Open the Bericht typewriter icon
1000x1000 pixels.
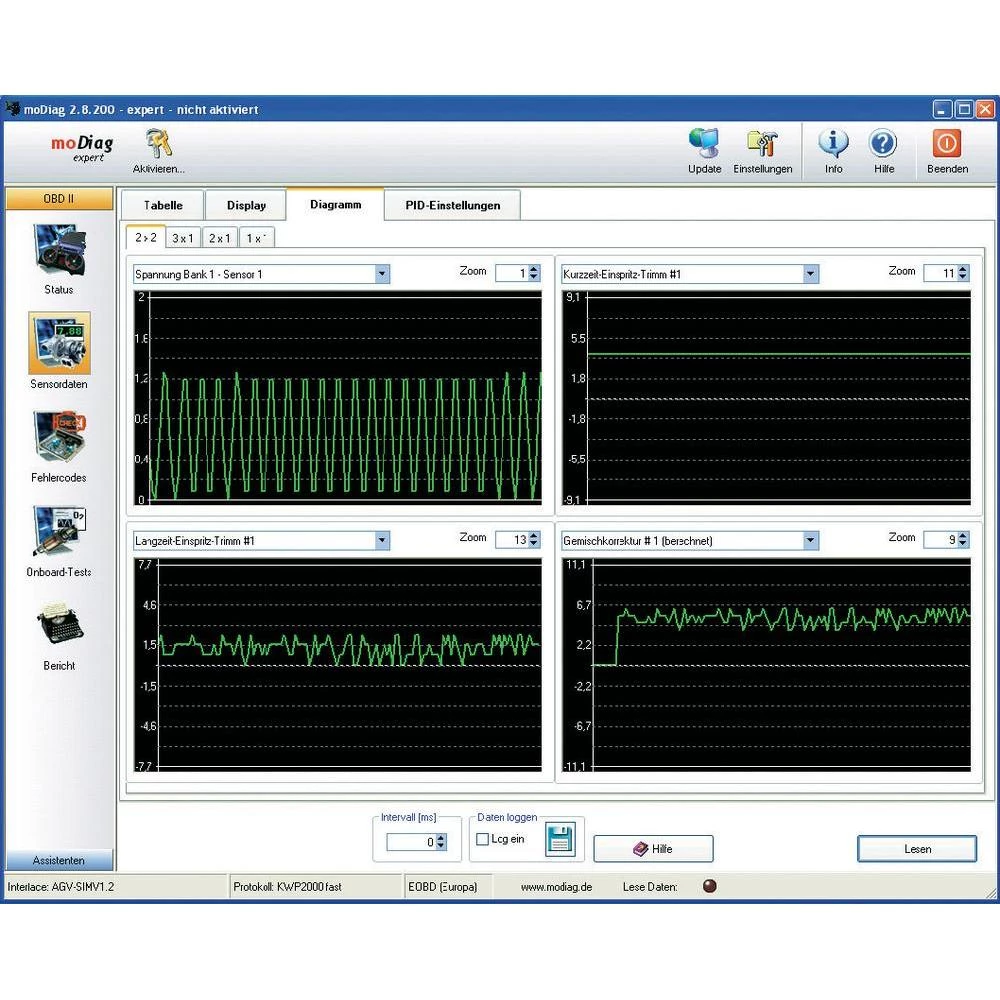click(x=59, y=624)
